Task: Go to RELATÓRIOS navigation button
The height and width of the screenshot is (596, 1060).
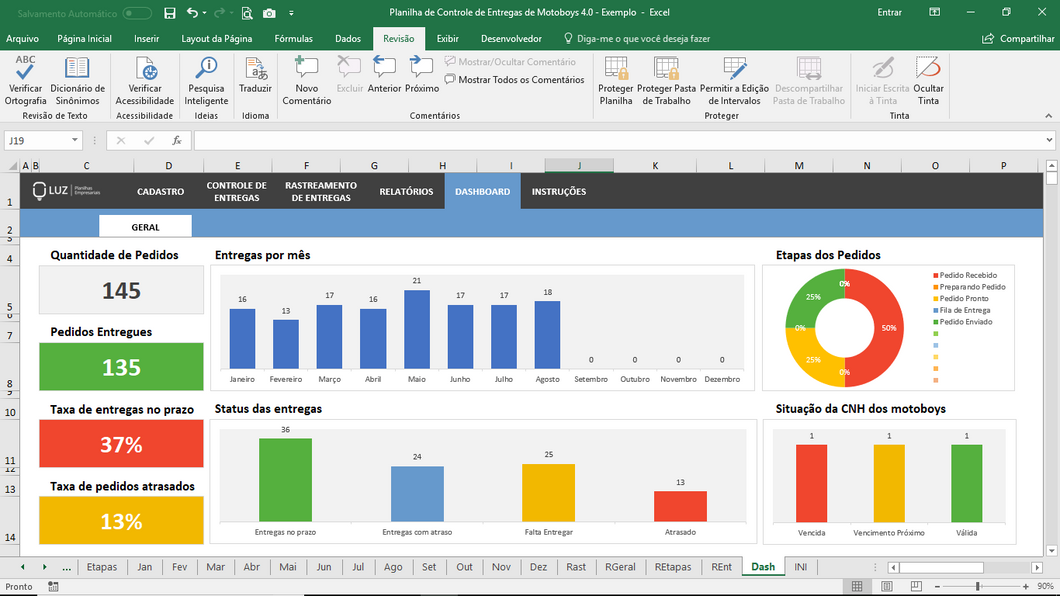Action: (406, 191)
